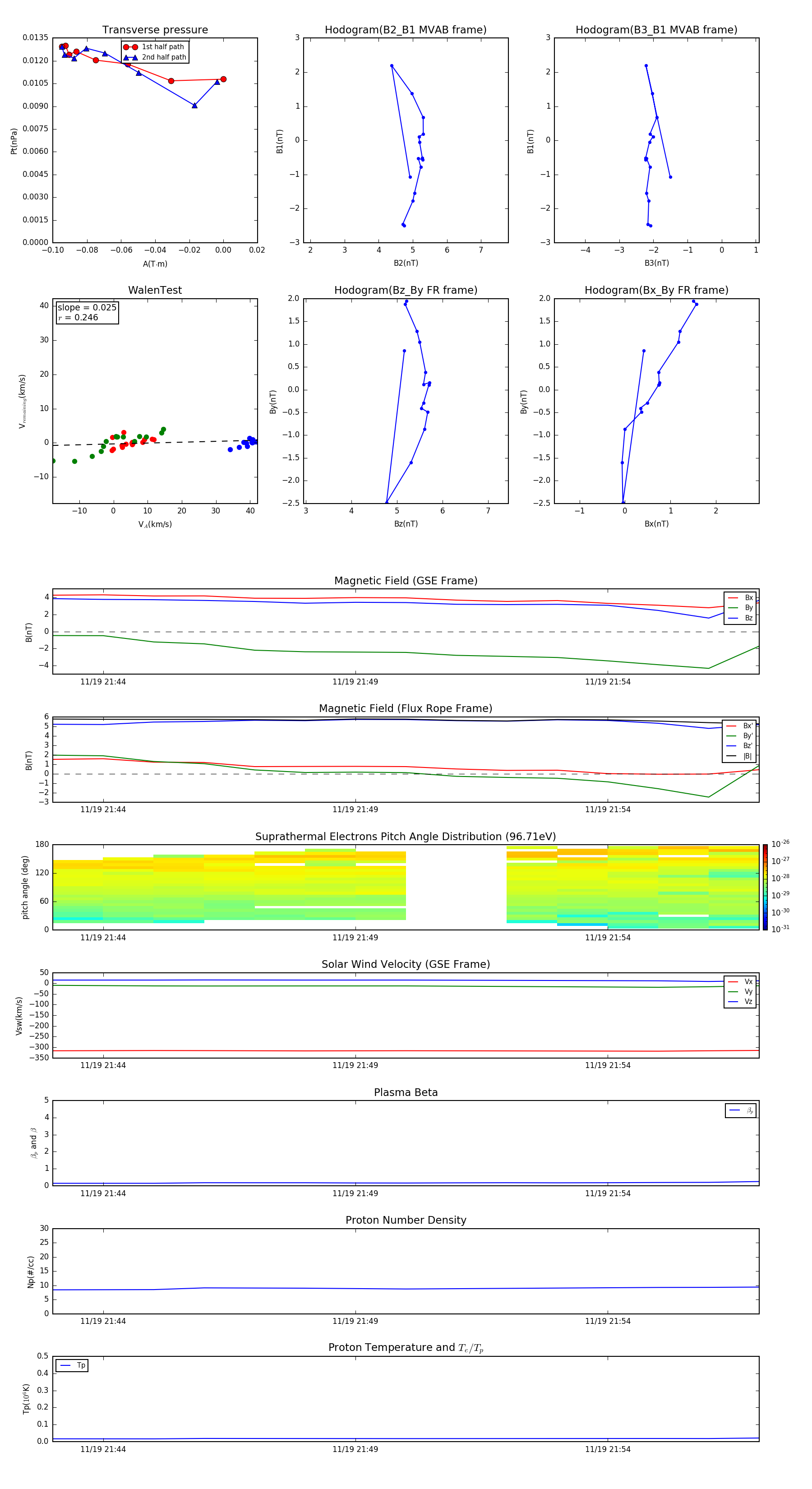Click the 'Bx(nT)' x-axis label
Viewport: 812px width, 1489px height.
tap(656, 524)
